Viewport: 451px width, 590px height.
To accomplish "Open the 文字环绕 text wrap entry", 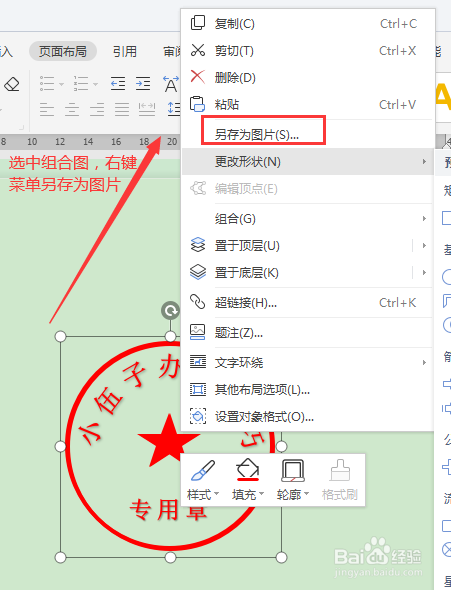I will 308,363.
